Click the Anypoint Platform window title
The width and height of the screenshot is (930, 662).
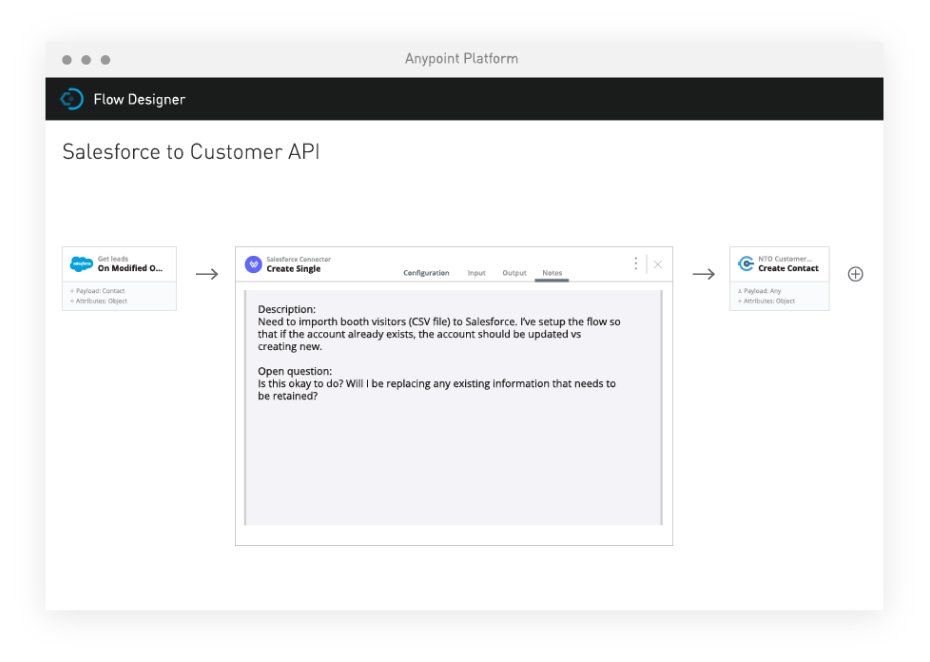pos(461,59)
